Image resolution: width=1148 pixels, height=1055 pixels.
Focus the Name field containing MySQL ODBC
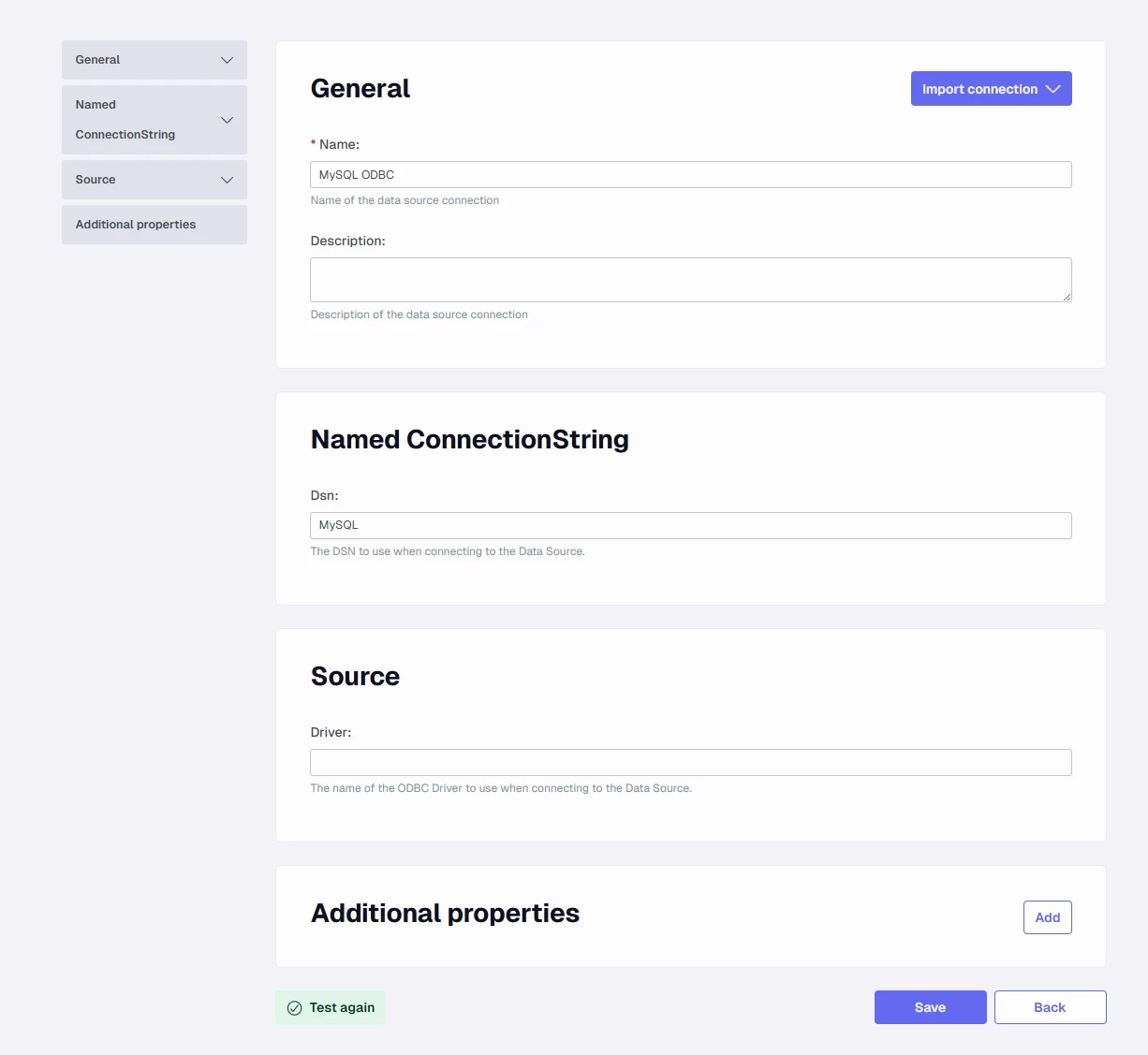click(x=690, y=175)
